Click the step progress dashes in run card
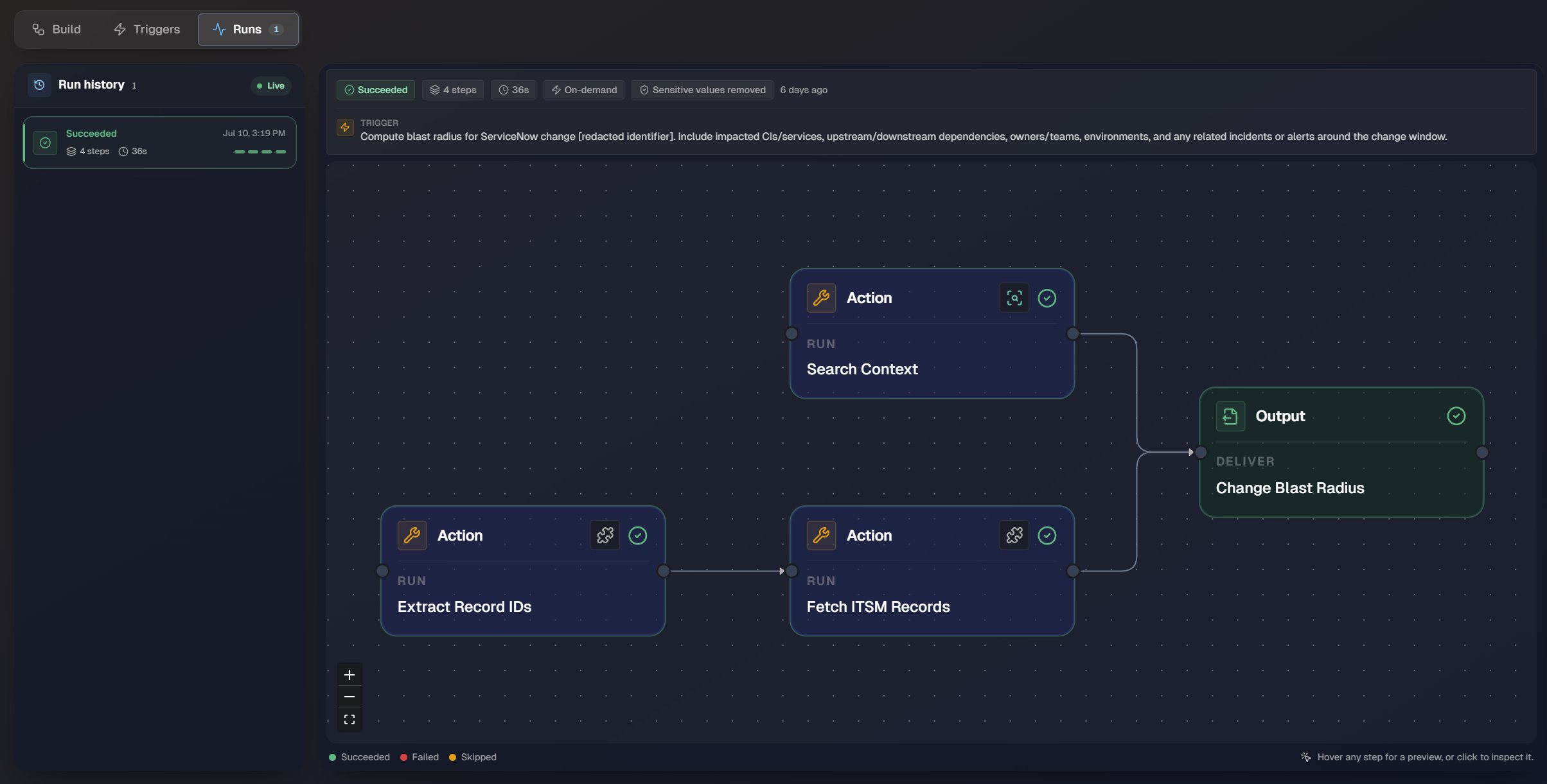This screenshot has height=784, width=1547. (260, 152)
